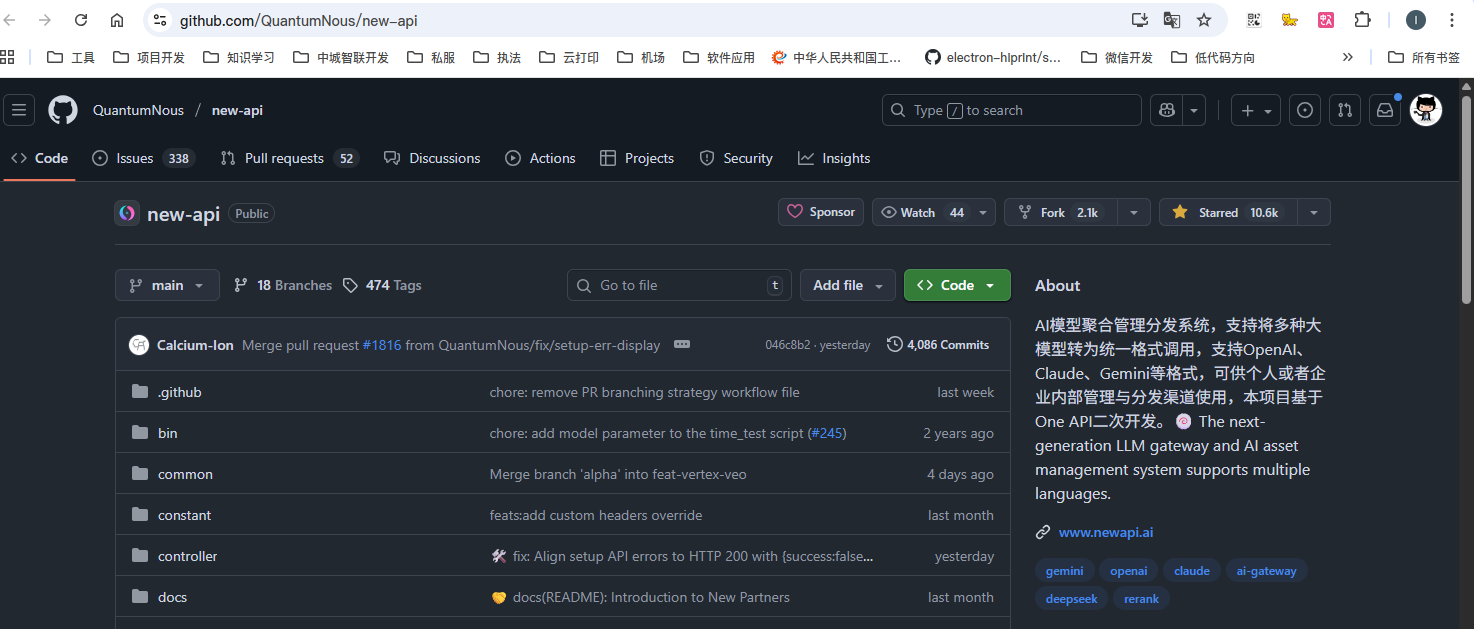Open the constant folder
Screen dimensions: 1474x629
184,515
